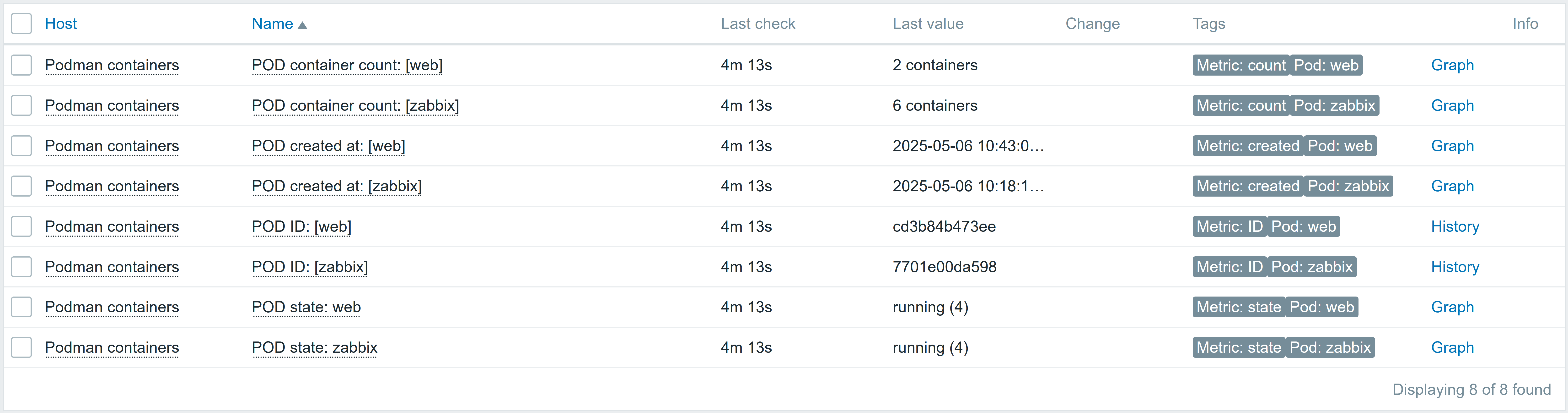Click Pod: zabbix tag in created at row

[x=1348, y=186]
